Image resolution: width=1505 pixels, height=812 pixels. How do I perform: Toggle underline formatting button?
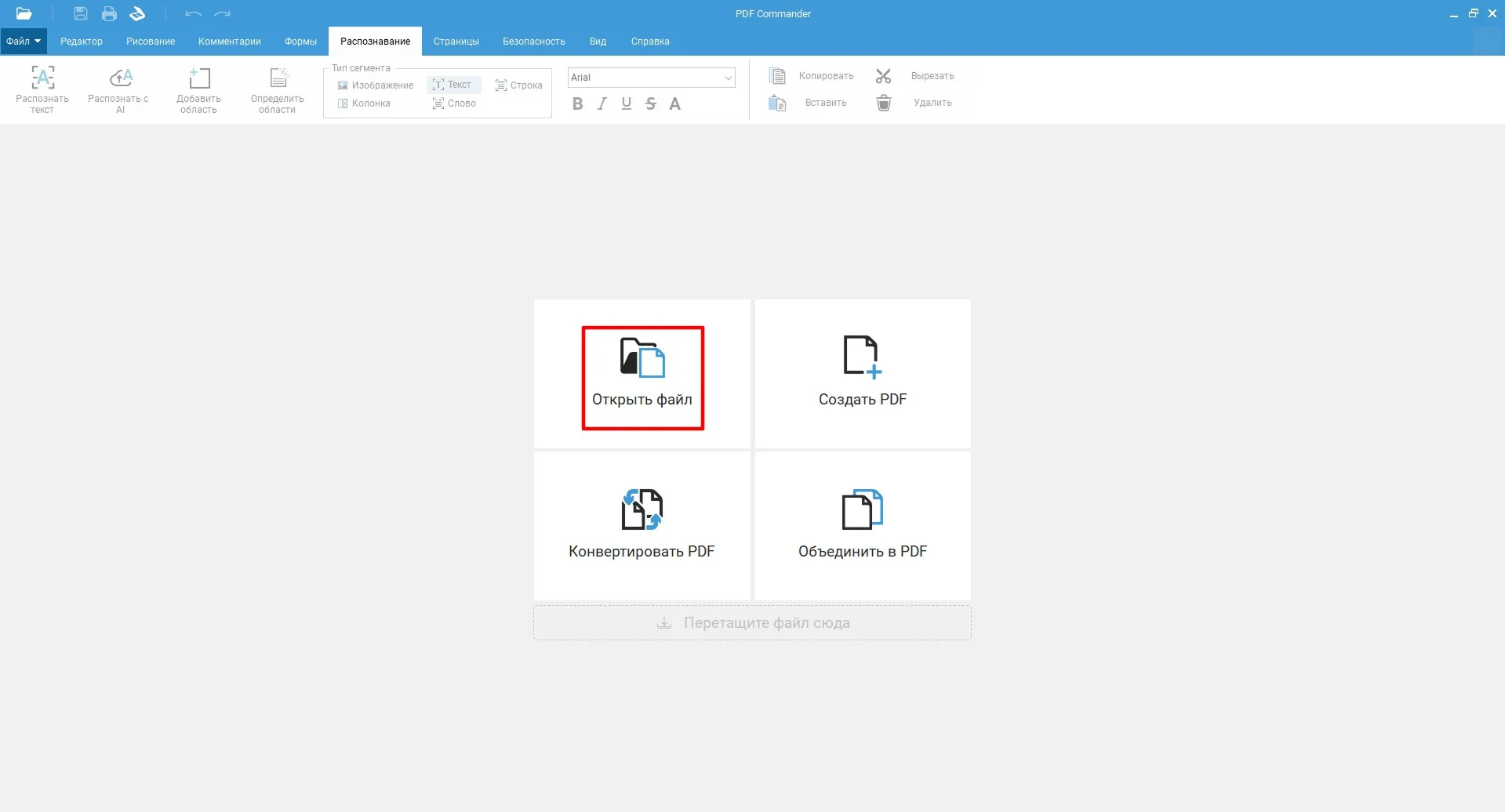click(626, 103)
